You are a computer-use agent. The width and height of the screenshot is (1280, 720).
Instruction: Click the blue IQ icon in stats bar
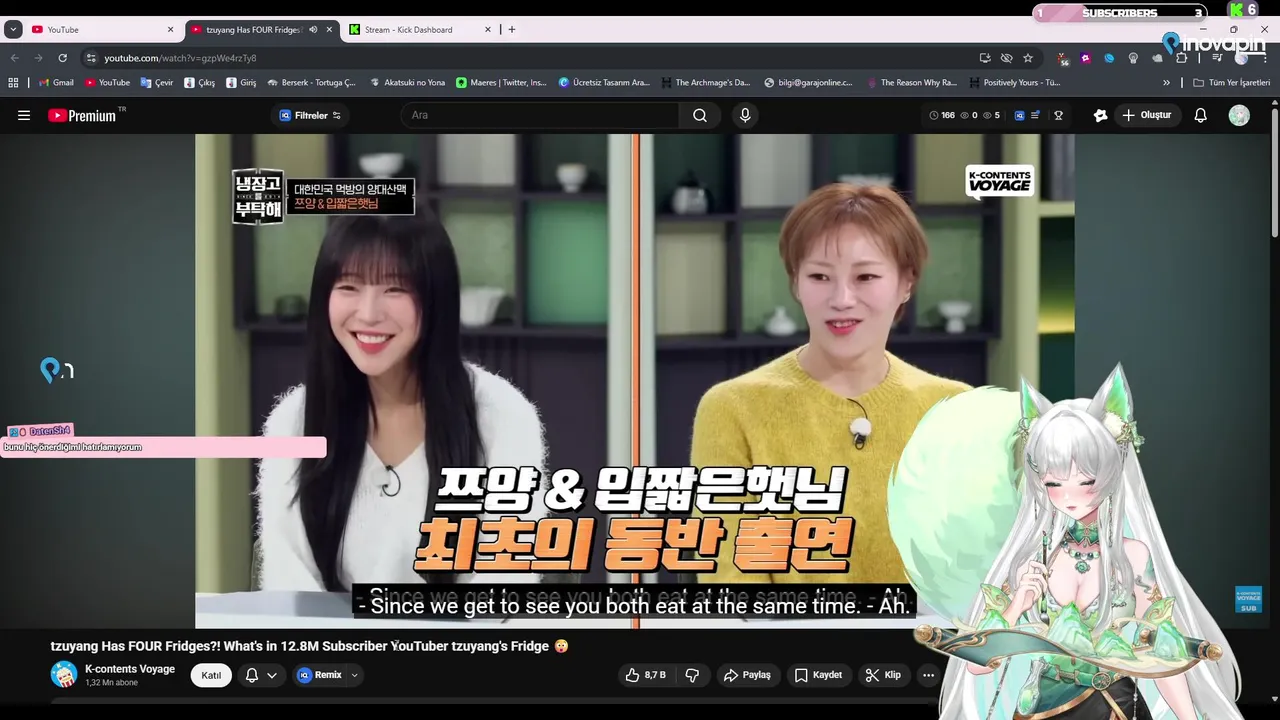pos(1020,115)
